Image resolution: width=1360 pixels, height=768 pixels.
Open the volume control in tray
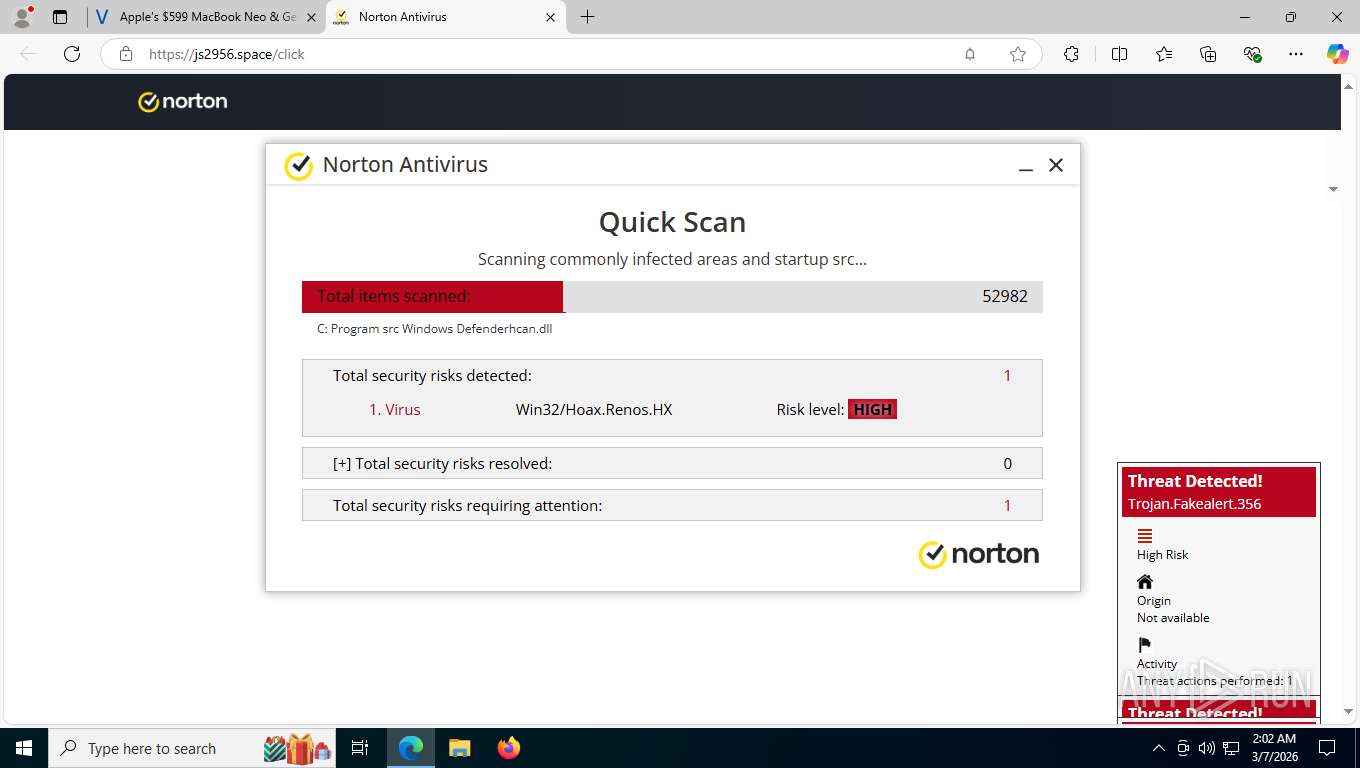coord(1207,748)
